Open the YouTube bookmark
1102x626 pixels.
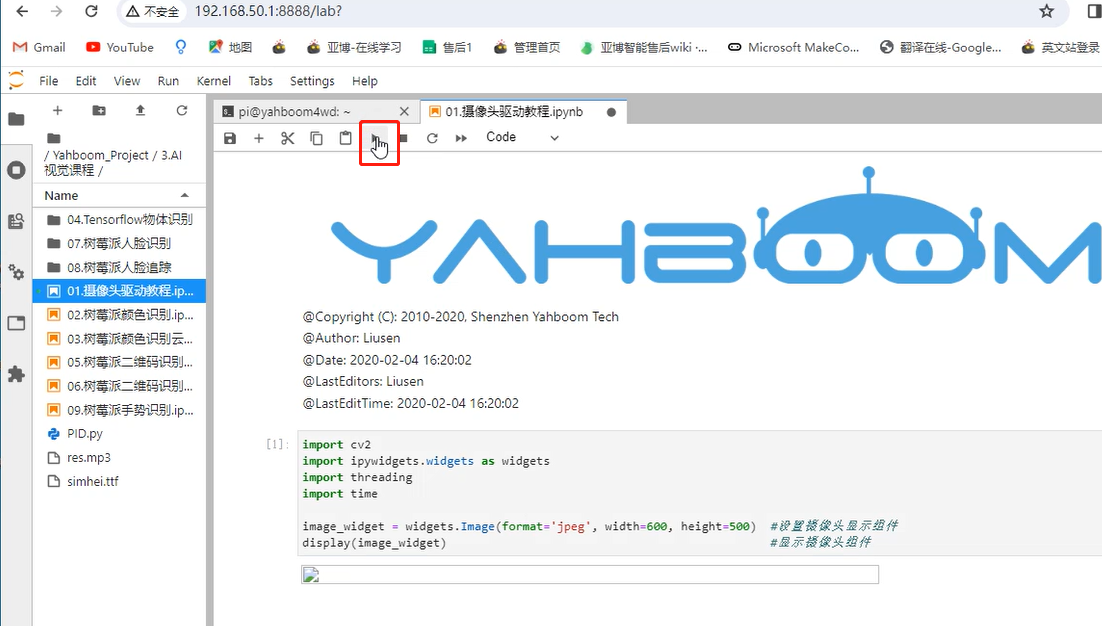(x=119, y=47)
